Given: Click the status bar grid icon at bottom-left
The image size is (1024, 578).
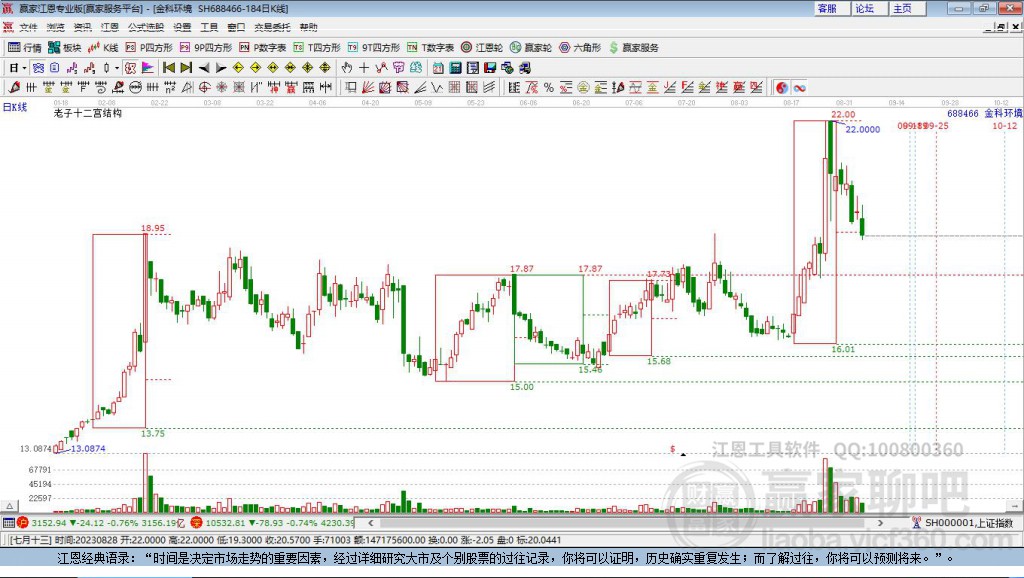Looking at the screenshot, I should (8, 522).
